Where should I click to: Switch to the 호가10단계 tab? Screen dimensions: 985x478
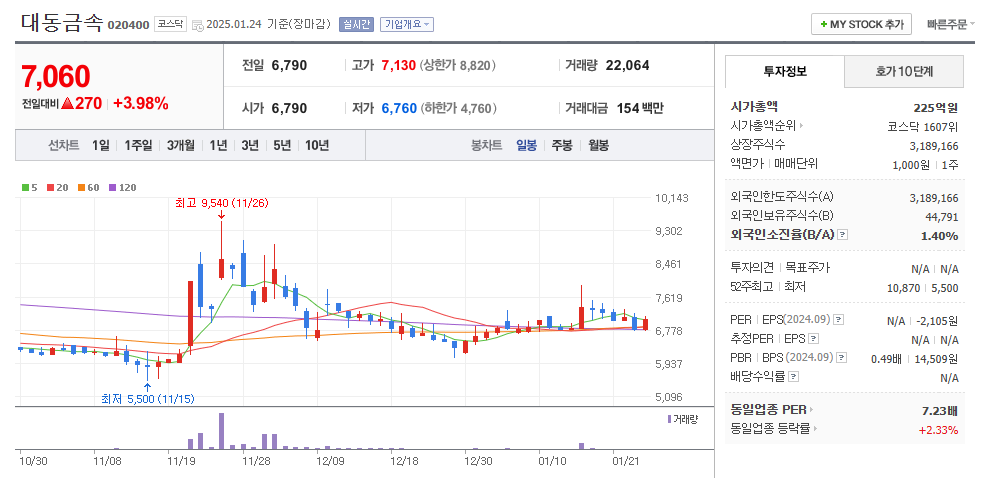[904, 71]
